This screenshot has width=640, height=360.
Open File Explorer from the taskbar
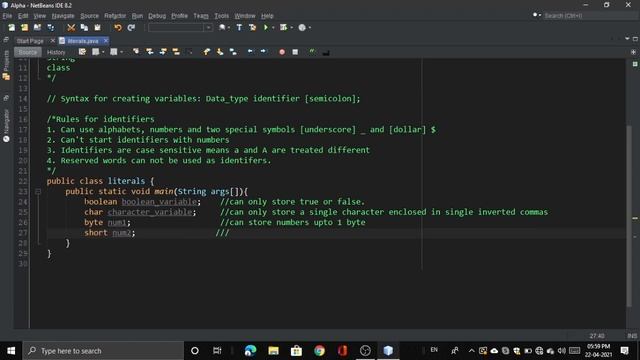coord(273,351)
